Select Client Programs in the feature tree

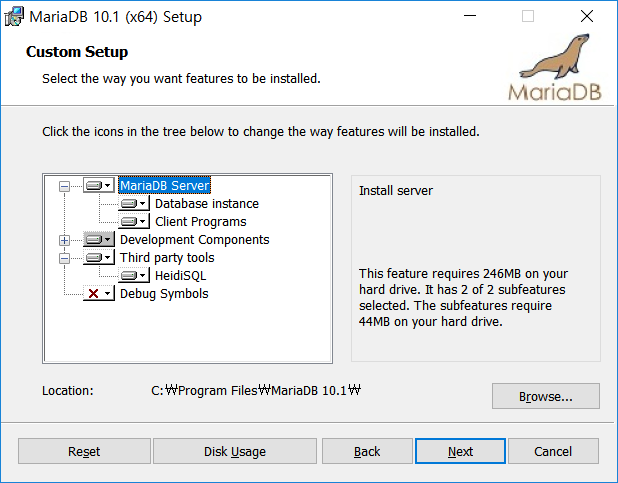(x=201, y=222)
